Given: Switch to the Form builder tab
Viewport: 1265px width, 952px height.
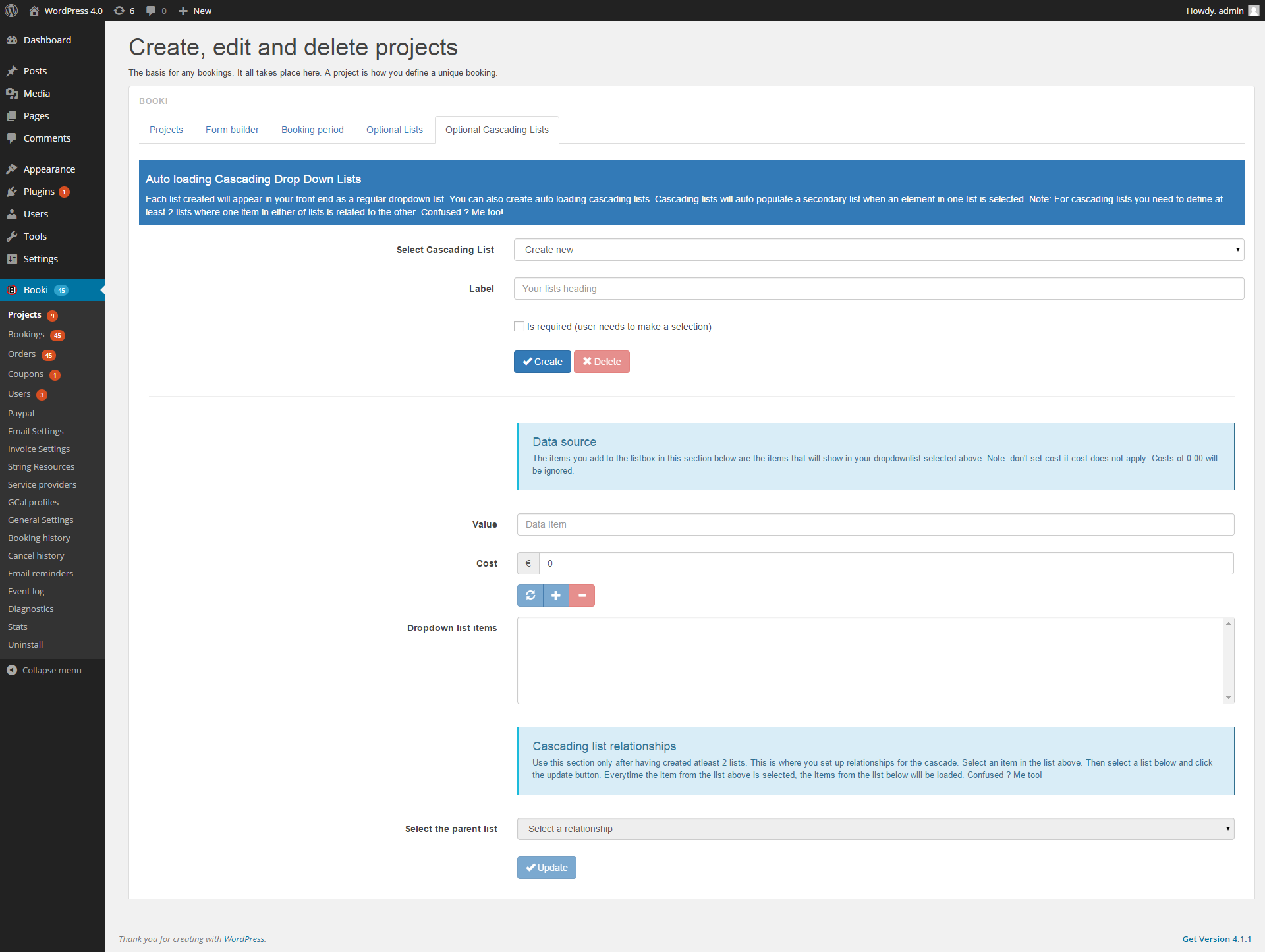Looking at the screenshot, I should click(x=232, y=130).
